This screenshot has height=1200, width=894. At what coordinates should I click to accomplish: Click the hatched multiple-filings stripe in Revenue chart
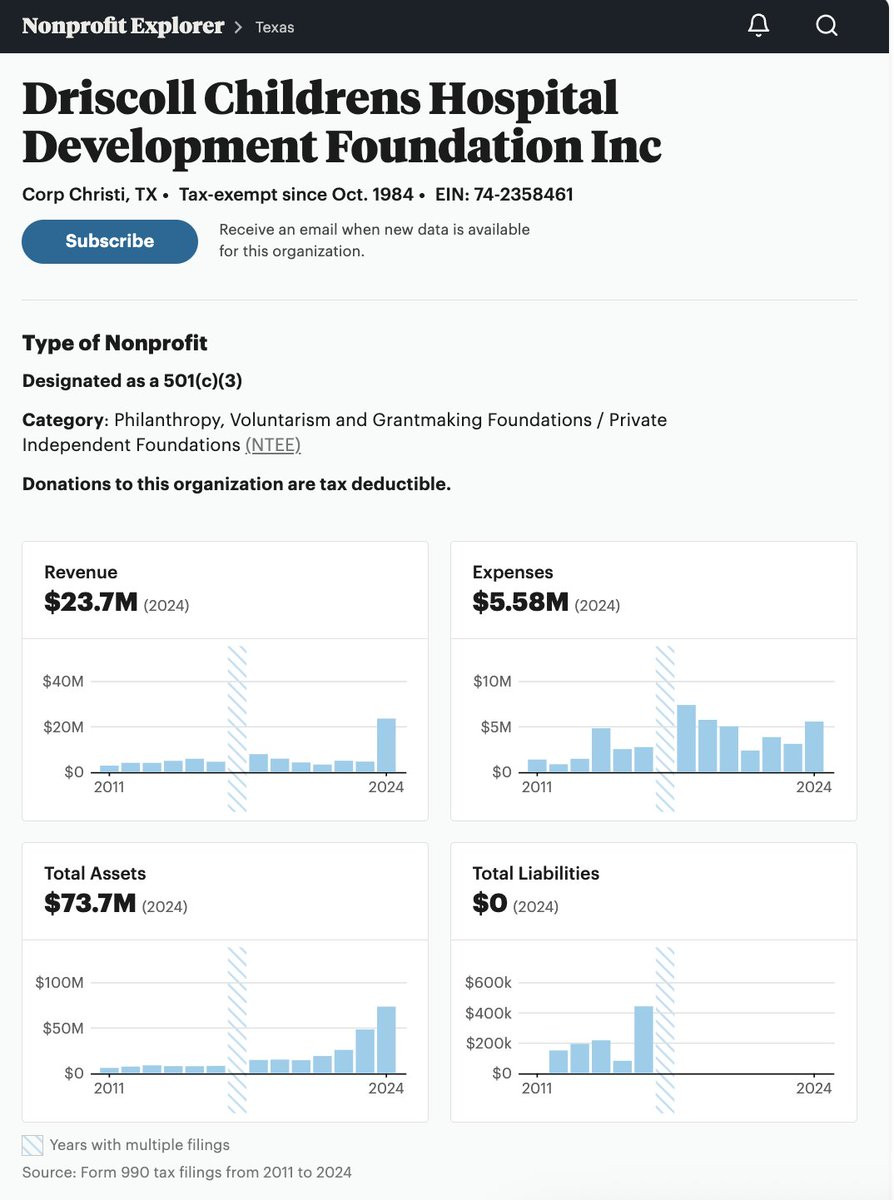click(237, 728)
